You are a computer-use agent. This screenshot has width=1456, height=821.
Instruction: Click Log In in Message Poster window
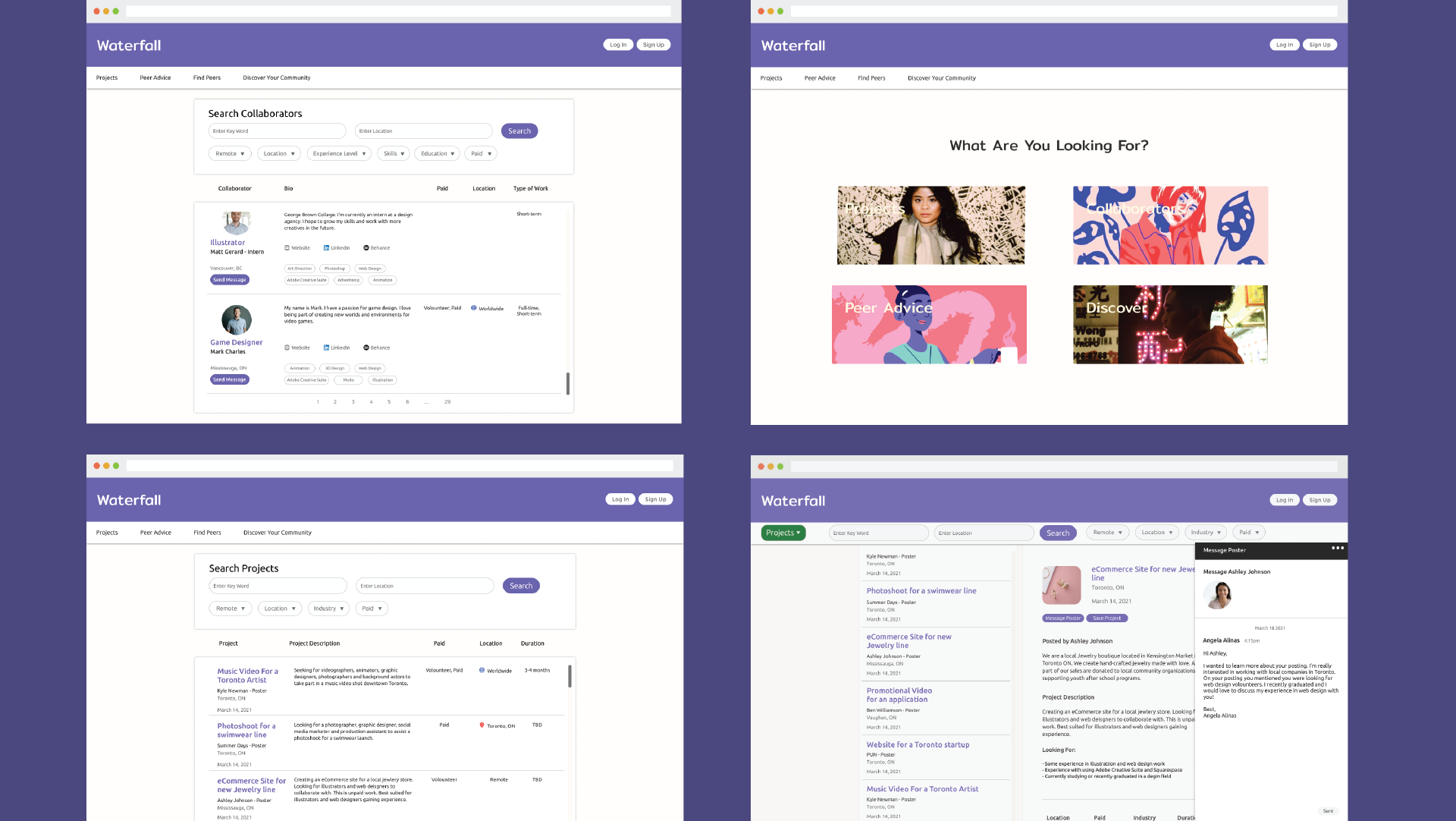[1285, 500]
